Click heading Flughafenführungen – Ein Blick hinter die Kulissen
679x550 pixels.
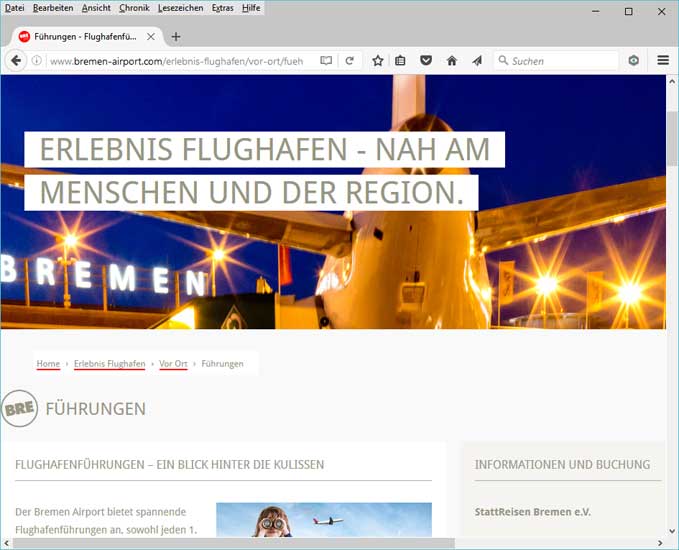coord(170,465)
